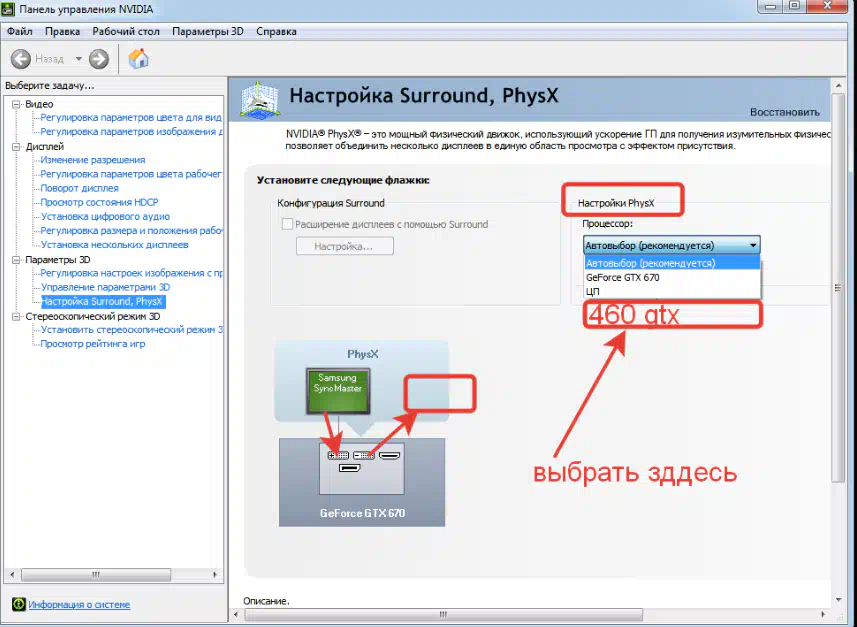This screenshot has height=627, width=857.
Task: Go forward with the green forward arrow
Action: [99, 59]
